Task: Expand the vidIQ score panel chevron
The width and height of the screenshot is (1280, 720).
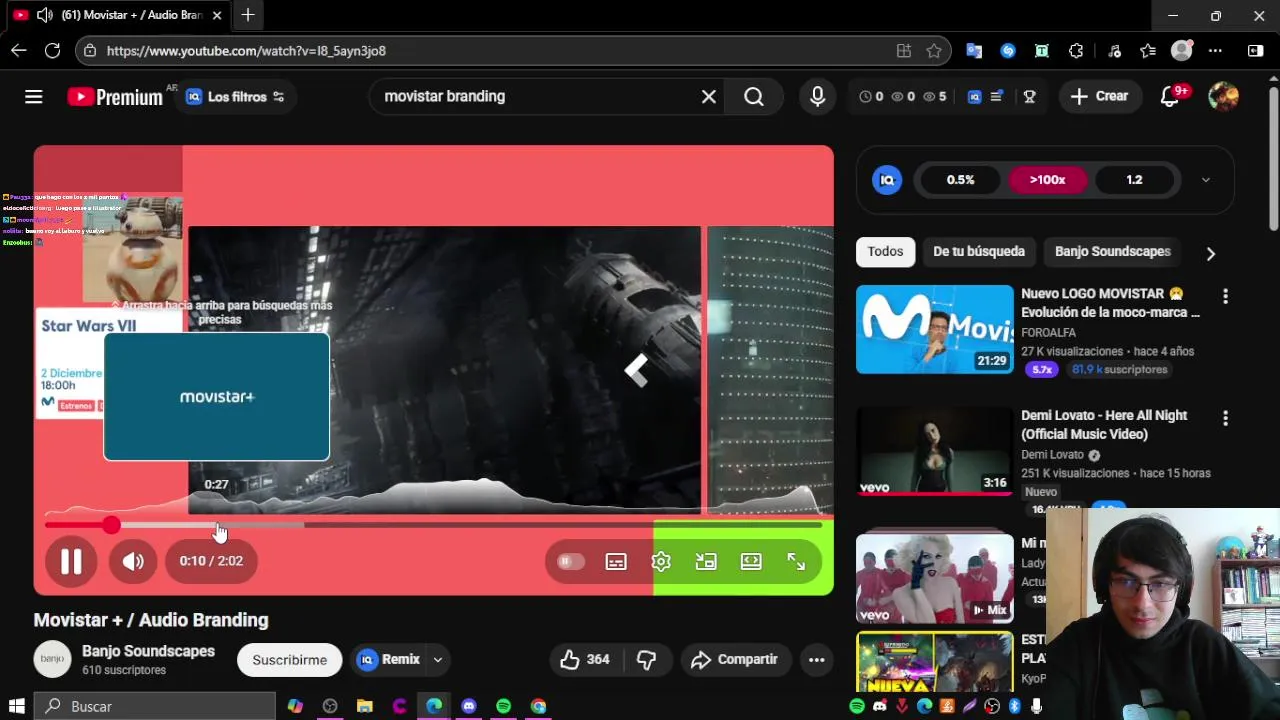Action: [x=1206, y=180]
